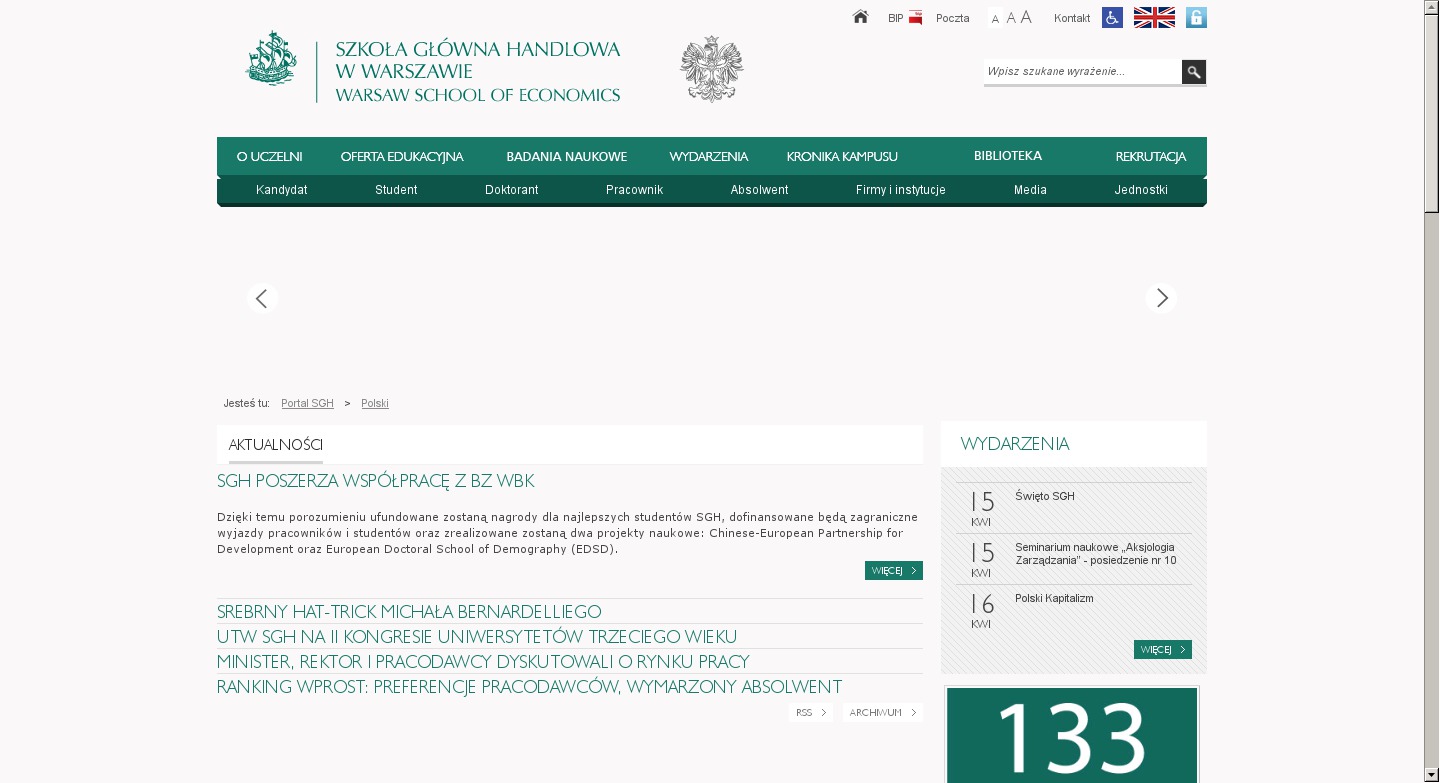Click the wheelchair accessibility icon

(1112, 18)
